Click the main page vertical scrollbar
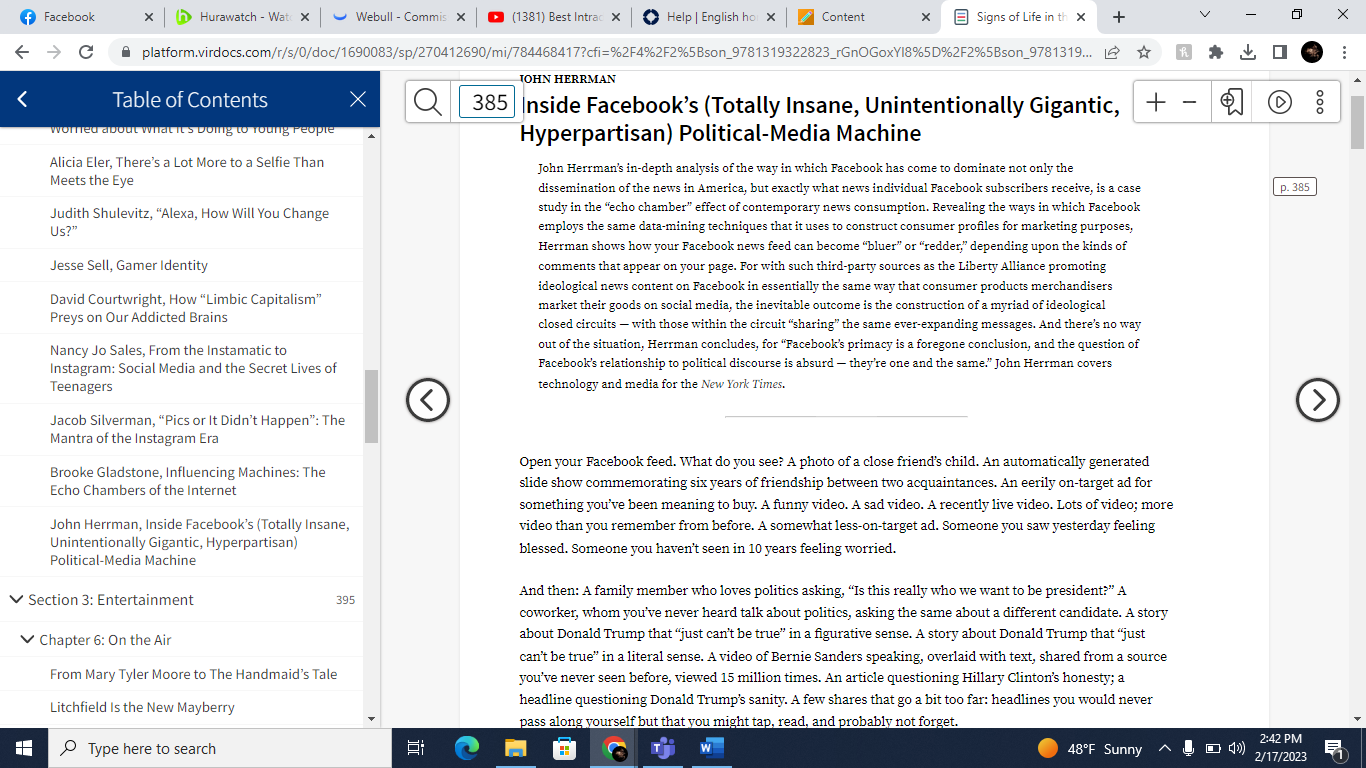This screenshot has width=1366, height=768. (1357, 123)
